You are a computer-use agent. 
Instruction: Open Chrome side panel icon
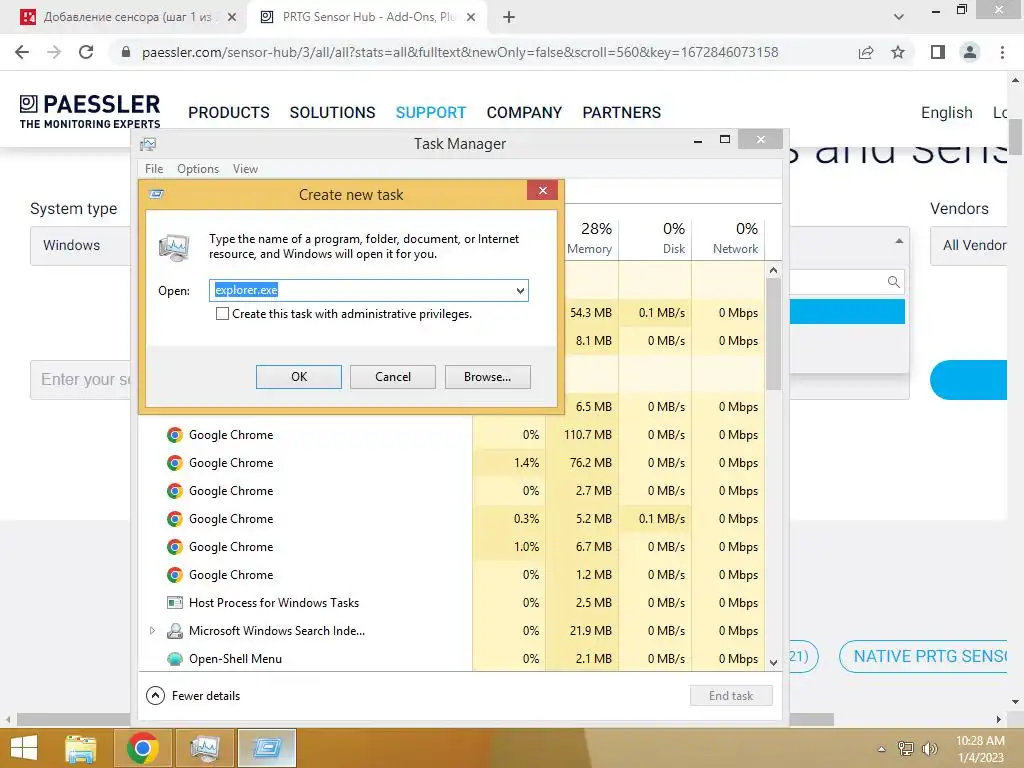pyautogui.click(x=938, y=52)
